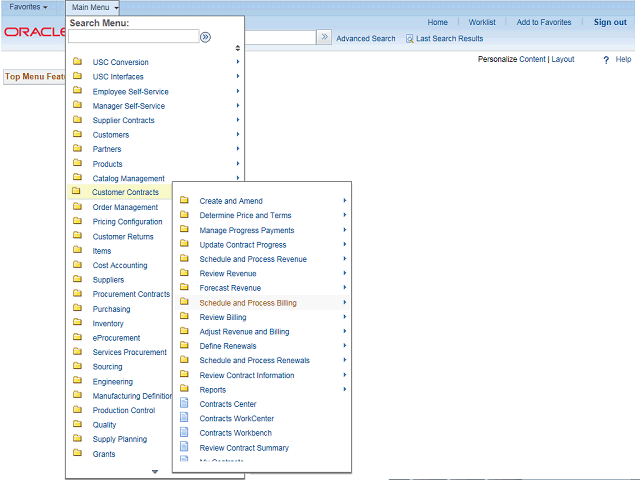Viewport: 640px width, 480px height.
Task: Expand the USC Conversion submenu arrow
Action: 238,62
